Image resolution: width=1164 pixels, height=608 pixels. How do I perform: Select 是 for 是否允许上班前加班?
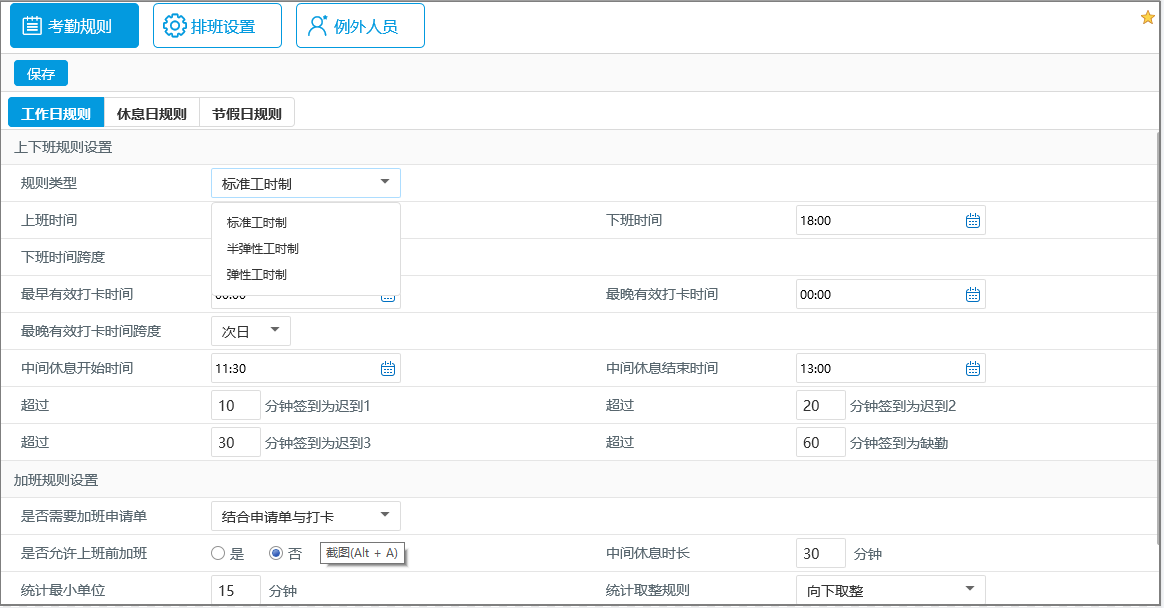pos(218,554)
